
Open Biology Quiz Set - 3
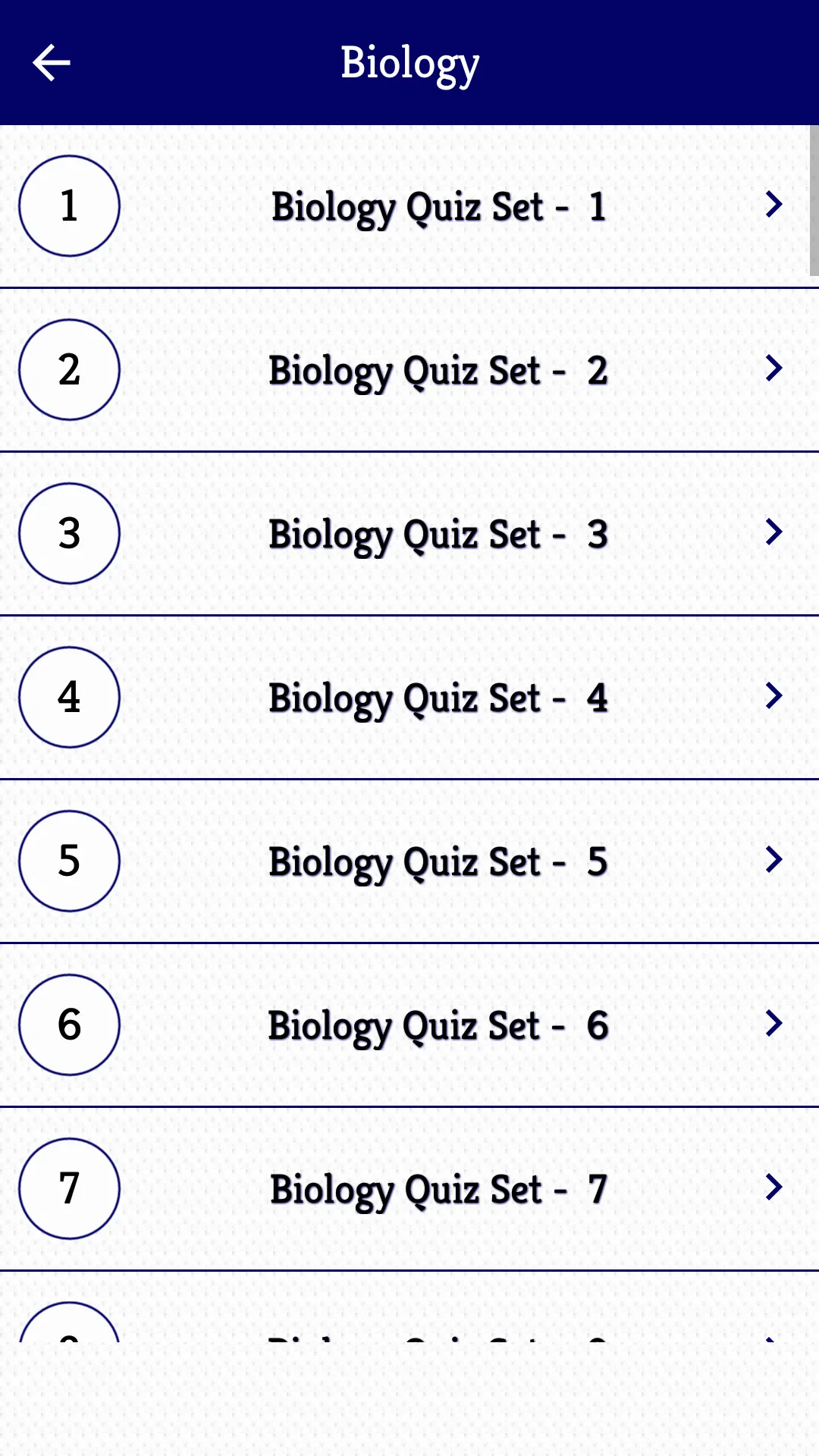[x=409, y=534]
